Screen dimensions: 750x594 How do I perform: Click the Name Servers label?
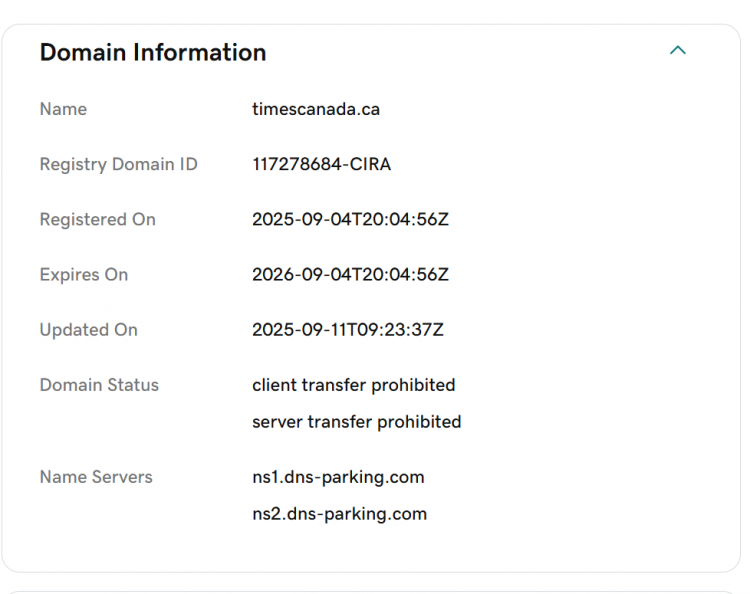(x=96, y=477)
